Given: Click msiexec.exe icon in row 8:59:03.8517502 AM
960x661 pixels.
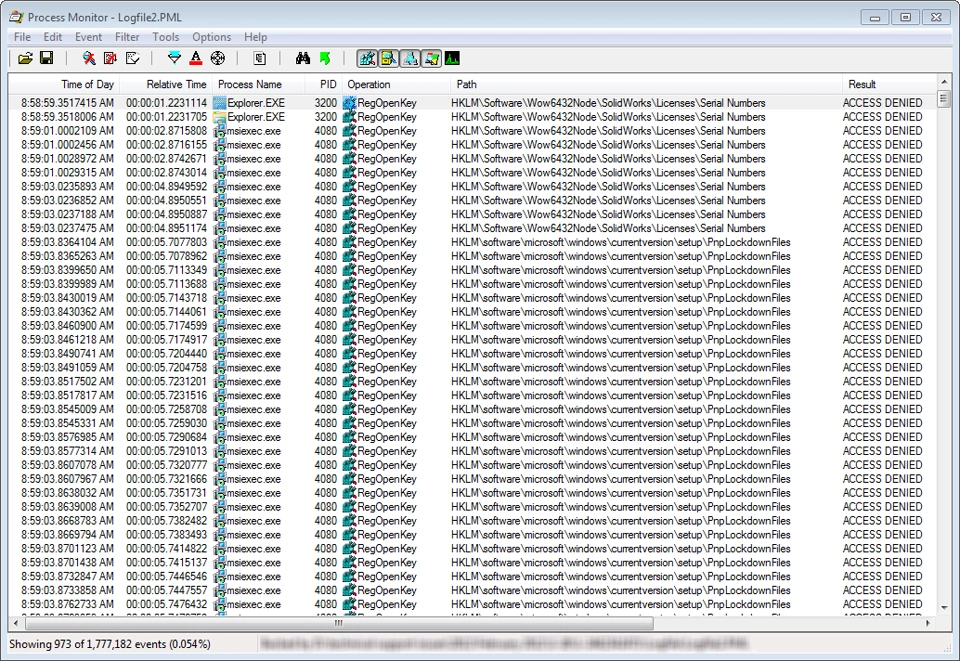Looking at the screenshot, I should click(219, 381).
